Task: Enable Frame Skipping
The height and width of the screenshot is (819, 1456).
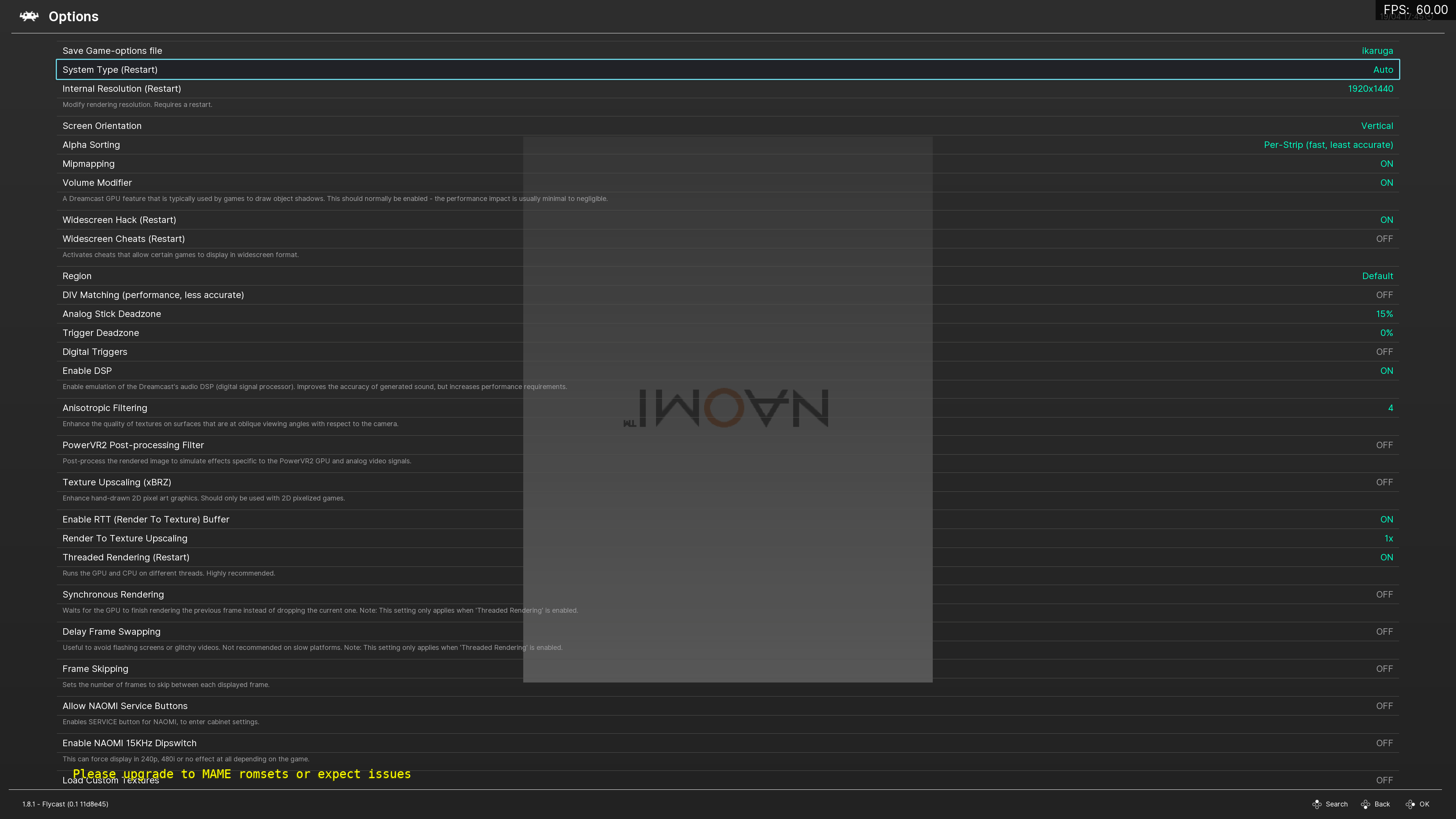Action: (x=728, y=668)
